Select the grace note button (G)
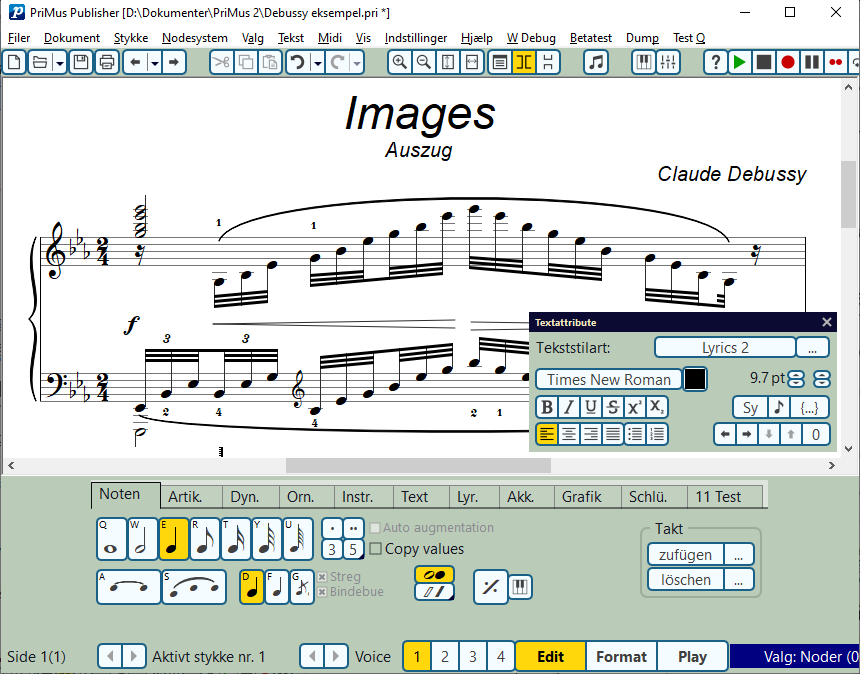 click(302, 587)
